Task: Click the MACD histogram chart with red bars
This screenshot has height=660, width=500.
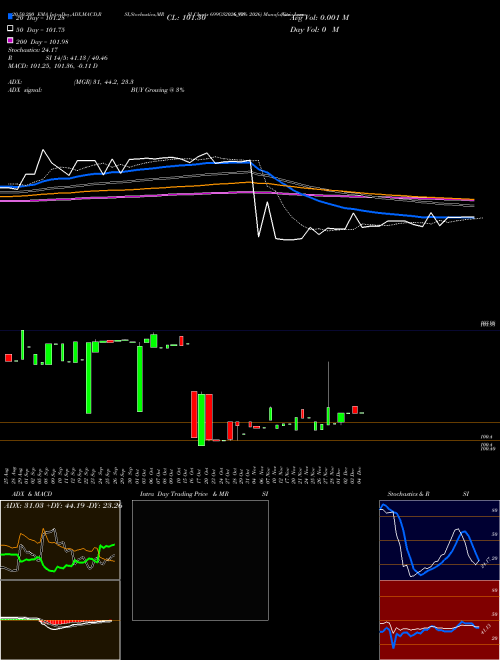Action: tap(60, 620)
